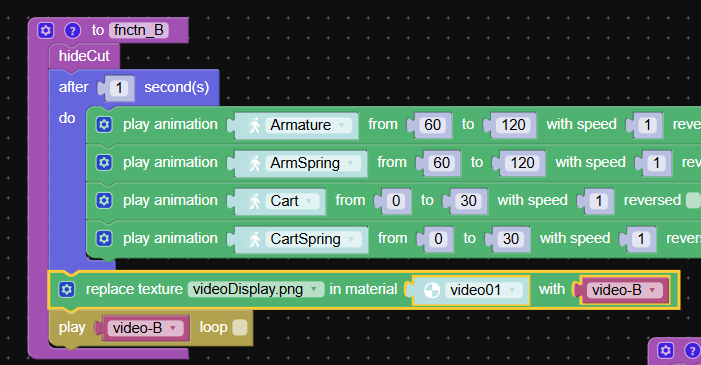The width and height of the screenshot is (701, 365).
Task: Open gear settings on Armature animation block
Action: pos(104,124)
